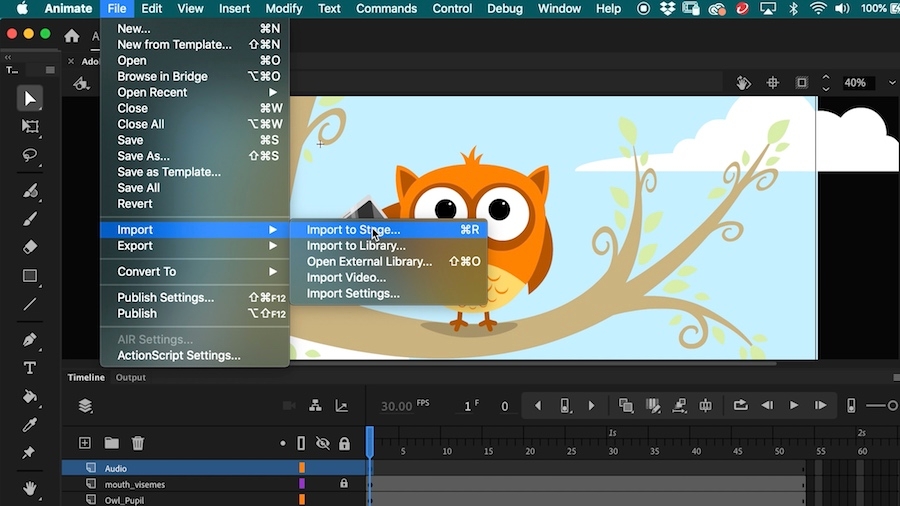Screen dimensions: 900x506
Task: Step back one frame
Action: pyautogui.click(x=767, y=406)
